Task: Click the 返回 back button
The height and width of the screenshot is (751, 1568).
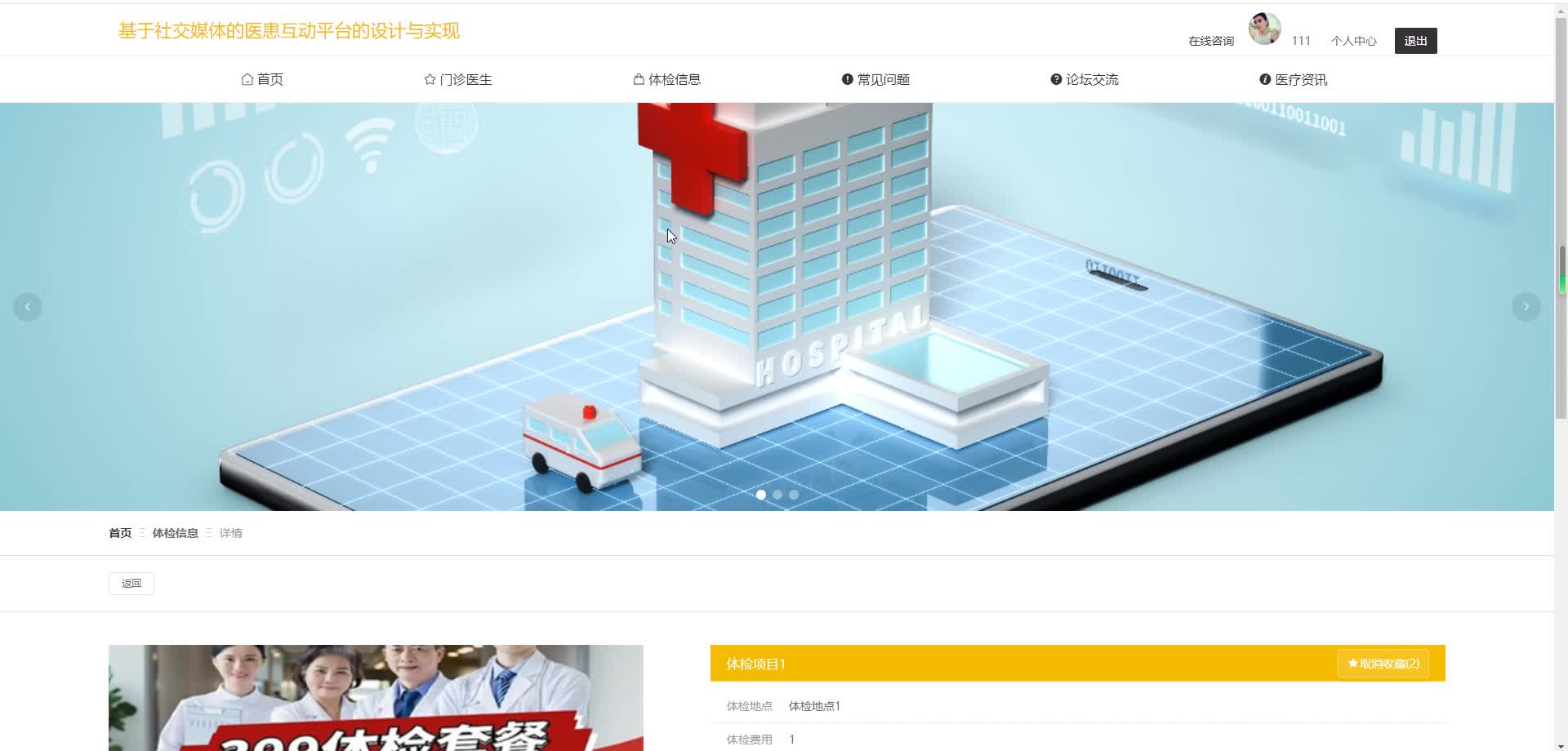Action: 131,584
